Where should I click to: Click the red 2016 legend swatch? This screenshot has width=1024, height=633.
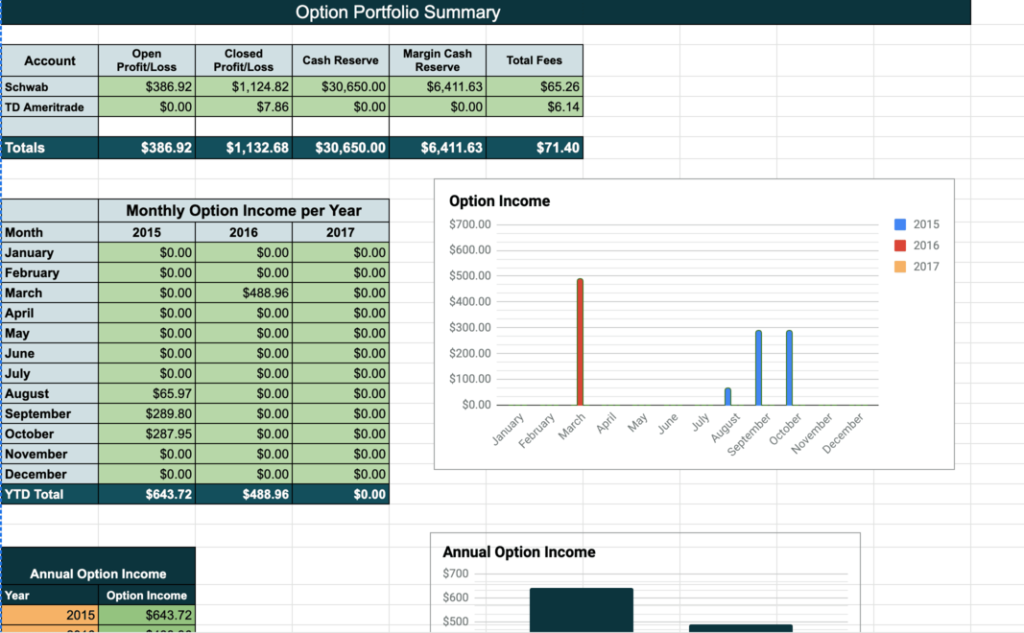[900, 246]
